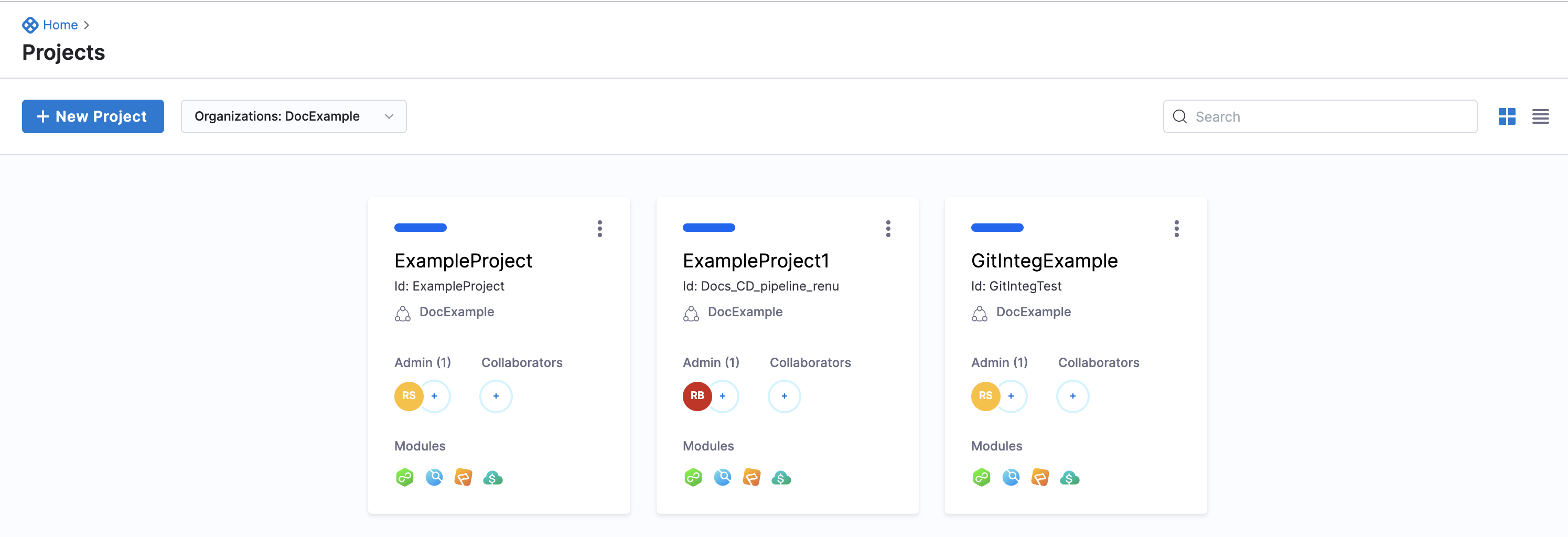Click the New Project button
Screen dimensions: 1568x537
tap(93, 116)
